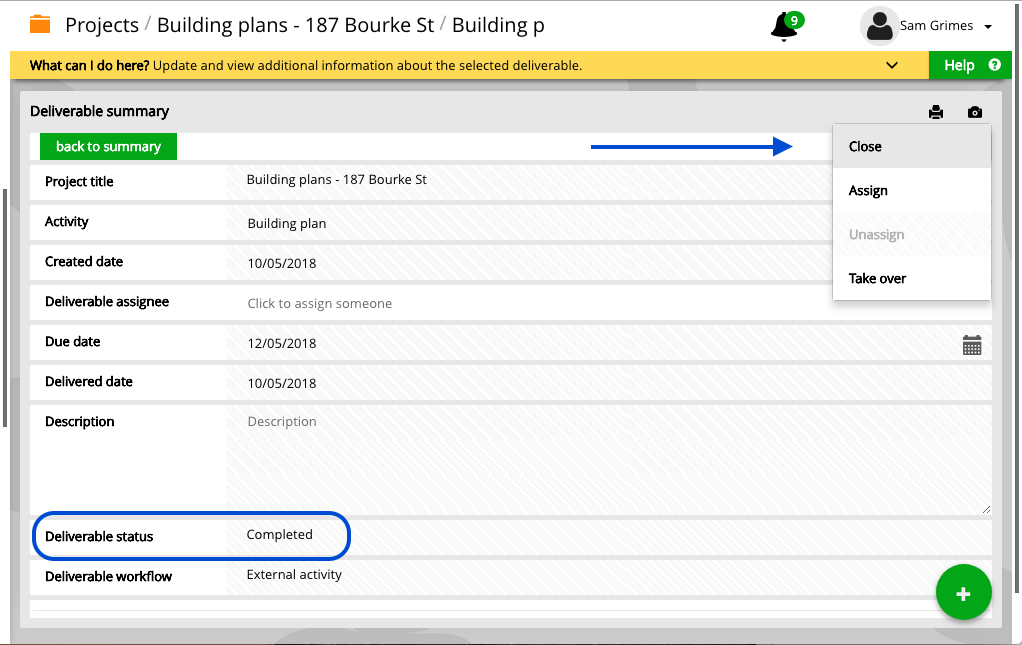Select Take over from the menu
The width and height of the screenshot is (1022, 645).
click(x=912, y=278)
